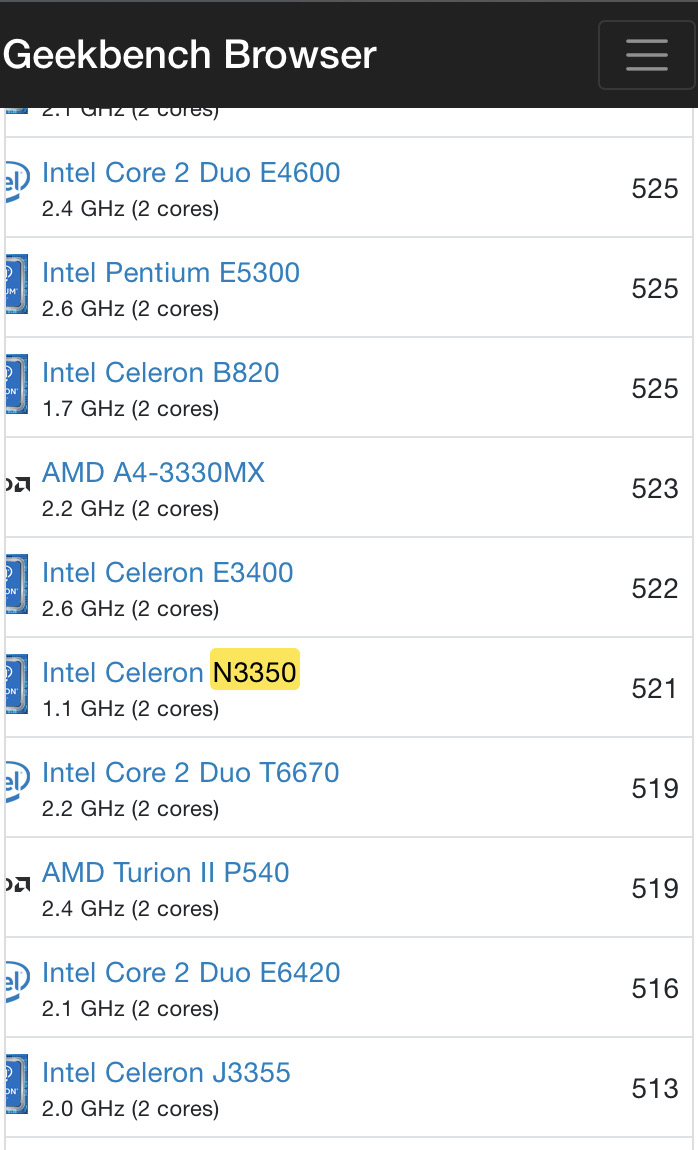Image resolution: width=698 pixels, height=1150 pixels.
Task: Click the AMD logo beside Turion II P540
Action: pos(15,884)
